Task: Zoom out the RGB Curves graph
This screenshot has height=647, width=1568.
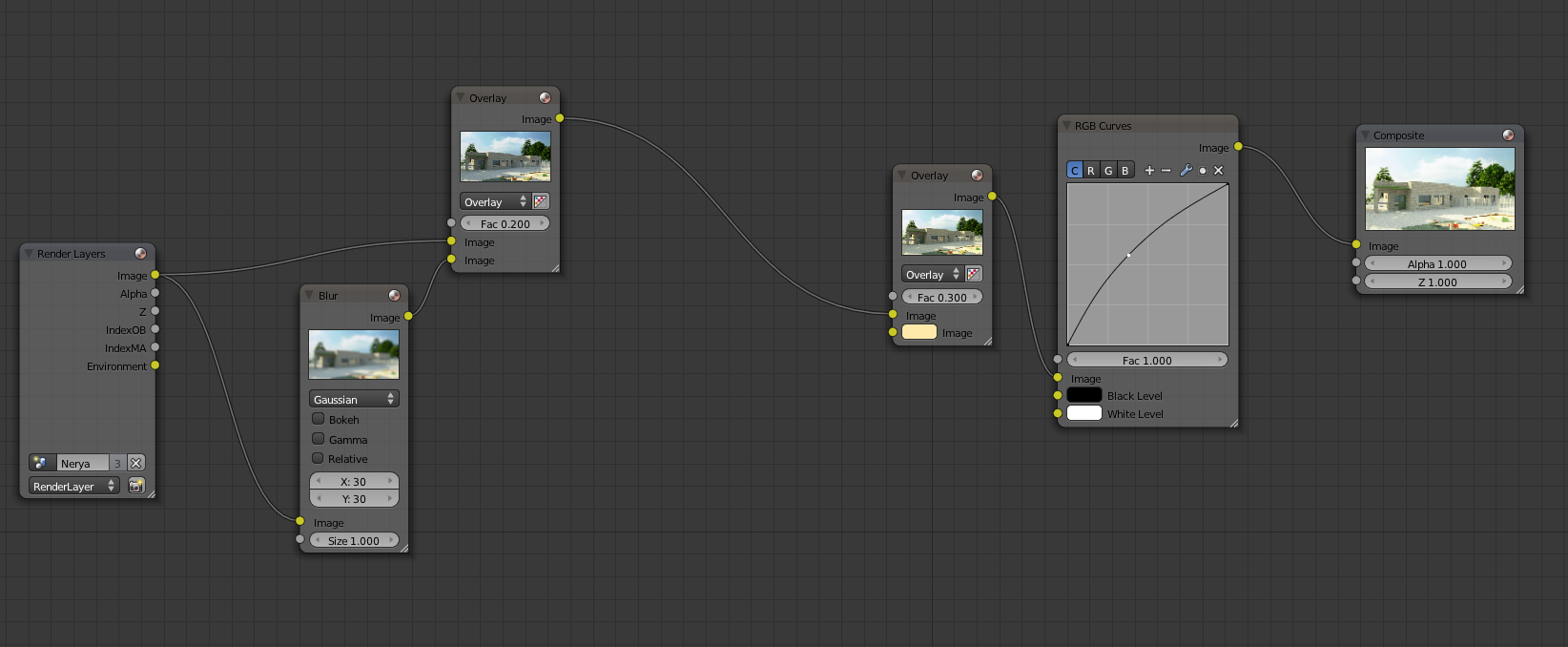Action: pos(1166,171)
